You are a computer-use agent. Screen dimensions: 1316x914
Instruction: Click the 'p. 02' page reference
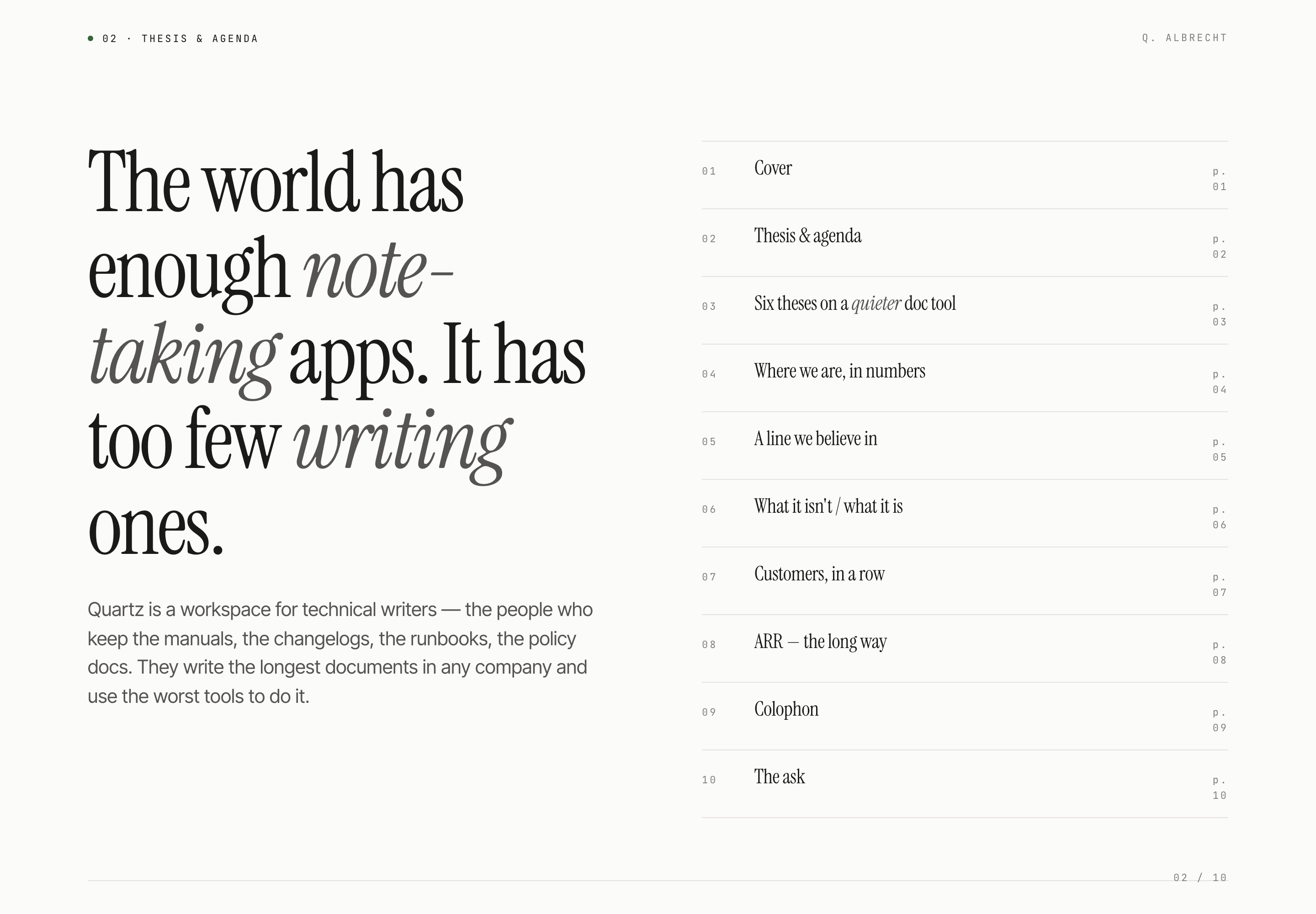click(x=1219, y=246)
